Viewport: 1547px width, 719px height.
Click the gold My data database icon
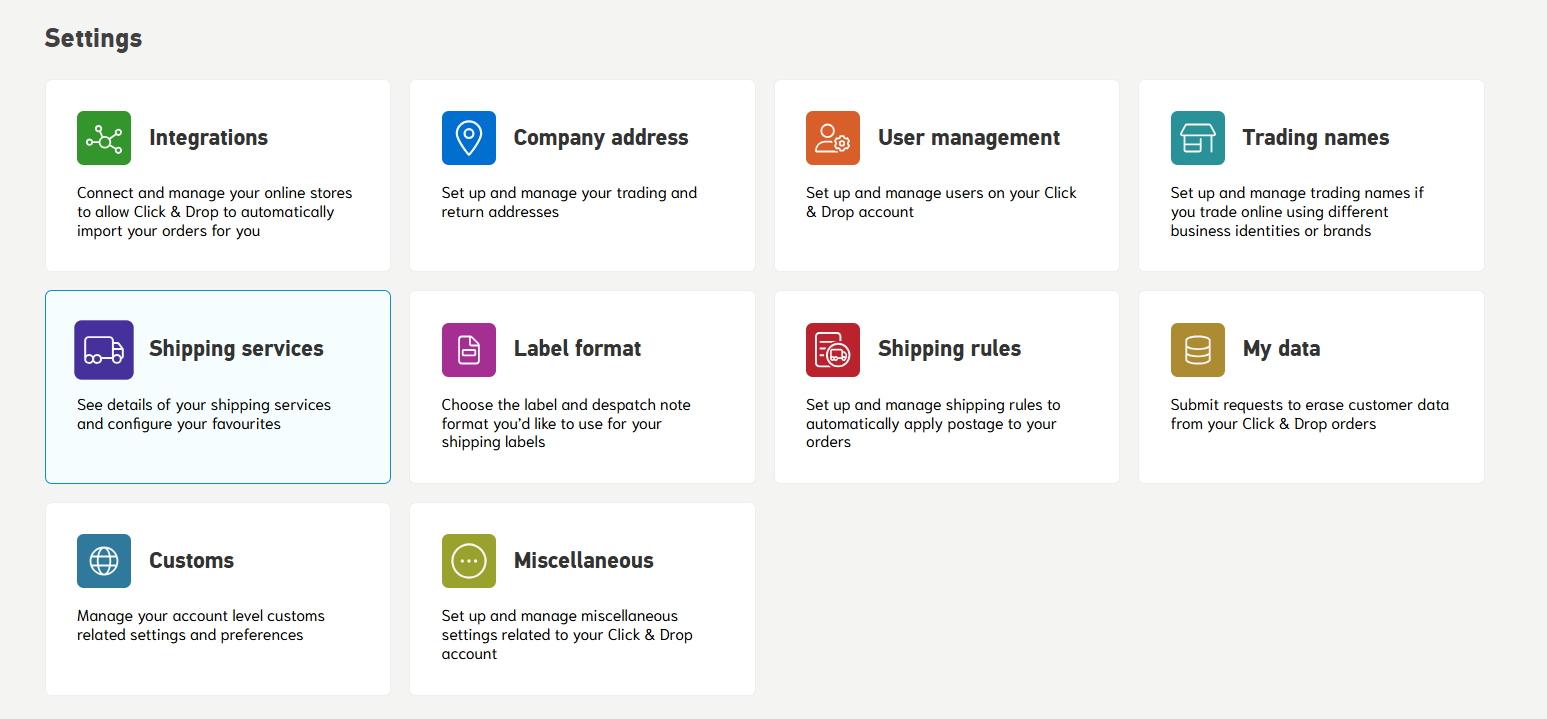(1197, 350)
